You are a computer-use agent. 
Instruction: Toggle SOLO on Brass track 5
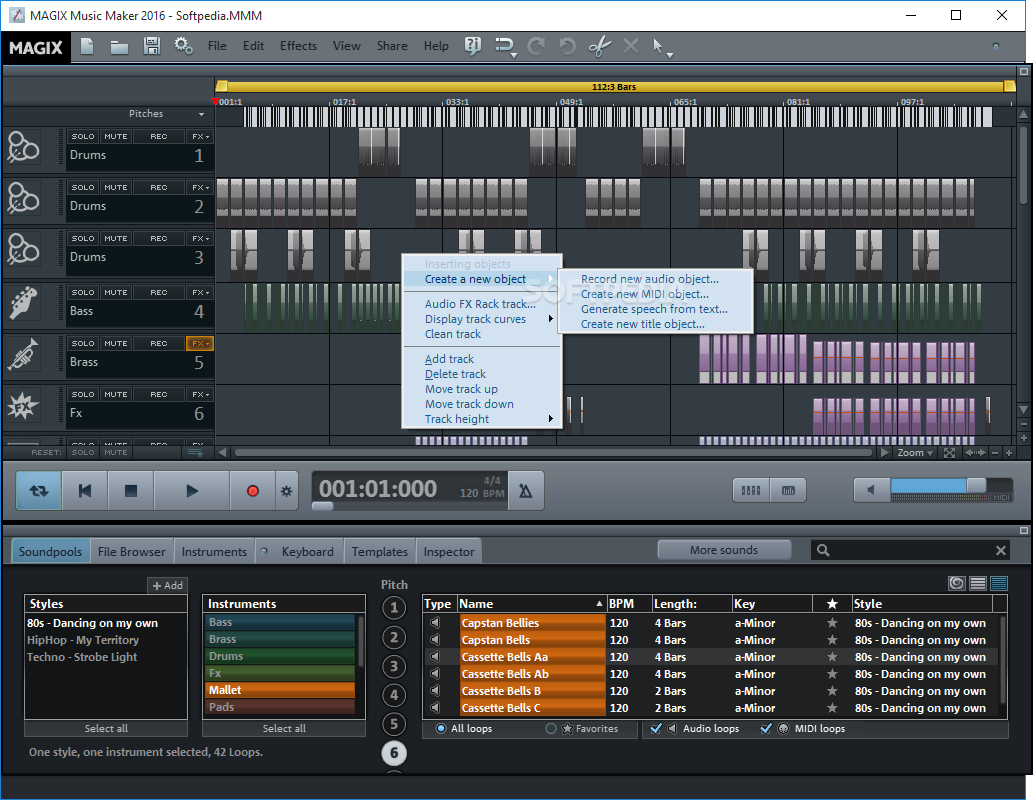pos(83,343)
